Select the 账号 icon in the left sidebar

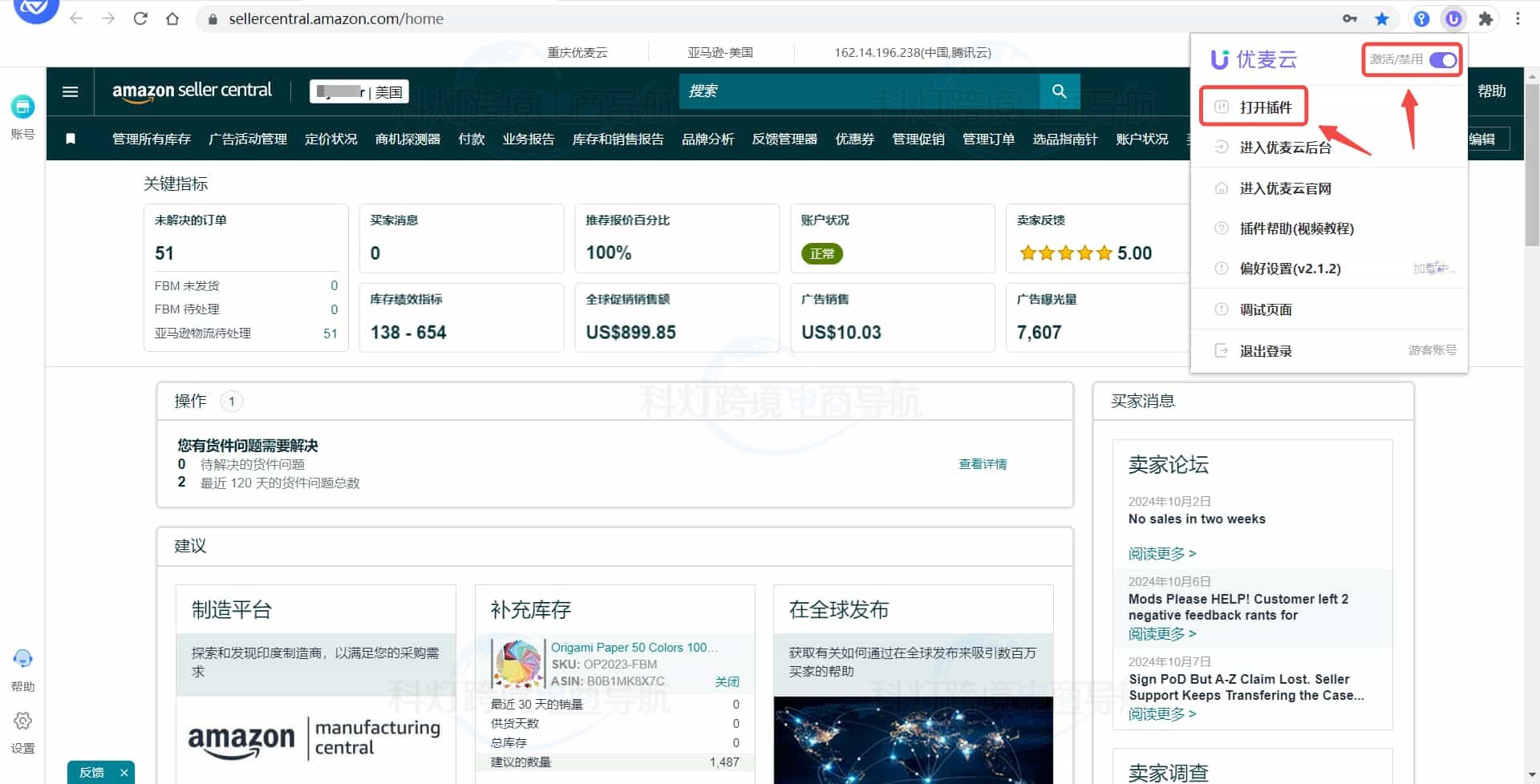[x=22, y=106]
